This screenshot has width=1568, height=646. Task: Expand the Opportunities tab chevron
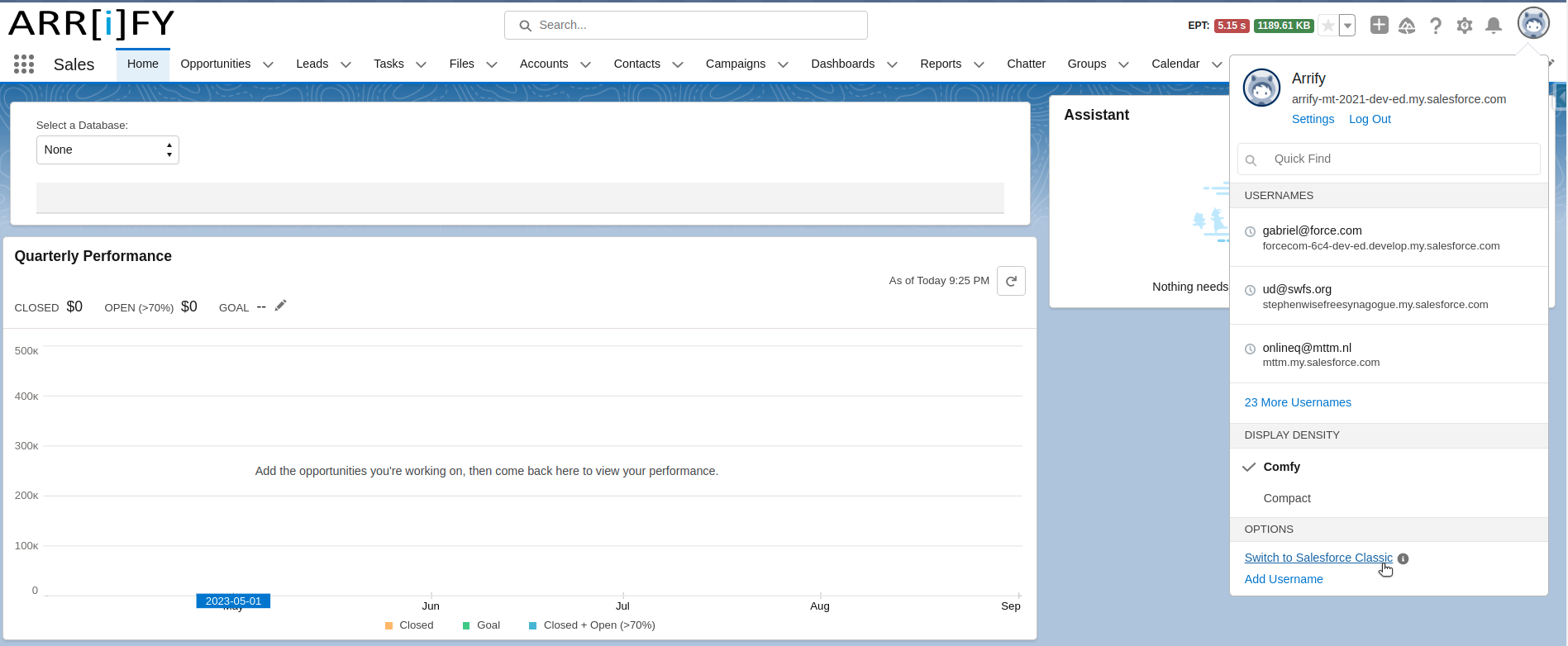click(268, 64)
